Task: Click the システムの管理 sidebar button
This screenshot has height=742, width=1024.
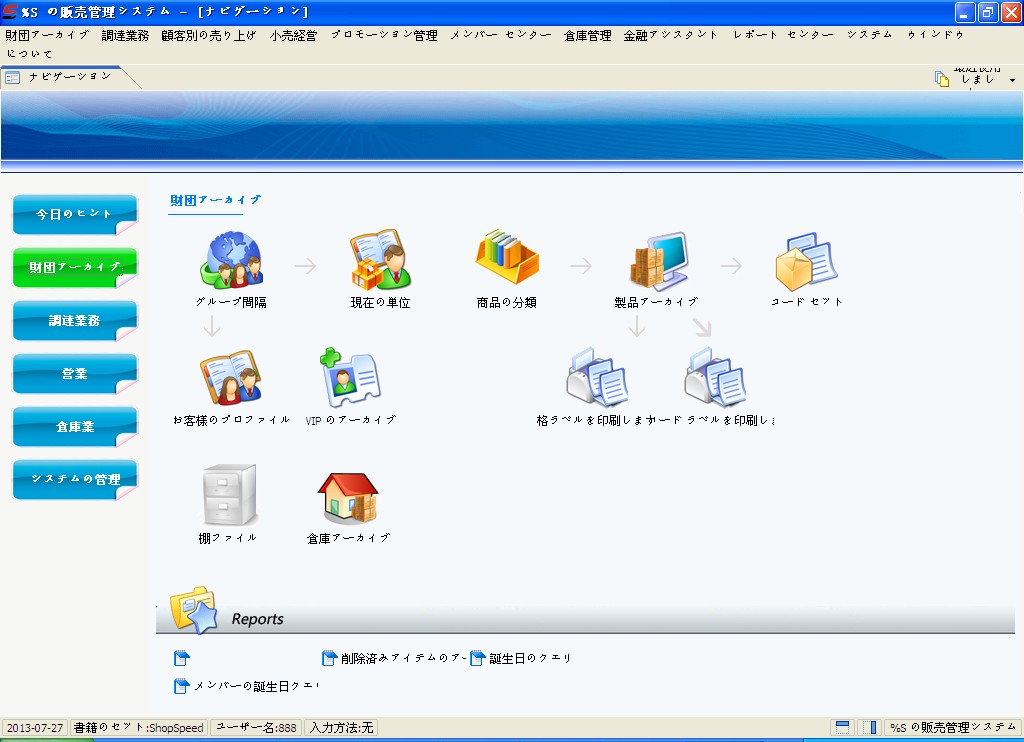Action: [x=74, y=480]
